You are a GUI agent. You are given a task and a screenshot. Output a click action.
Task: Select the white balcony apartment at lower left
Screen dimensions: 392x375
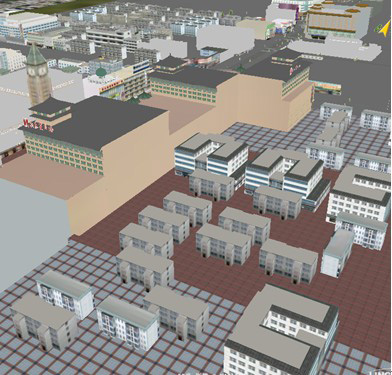[65, 294]
